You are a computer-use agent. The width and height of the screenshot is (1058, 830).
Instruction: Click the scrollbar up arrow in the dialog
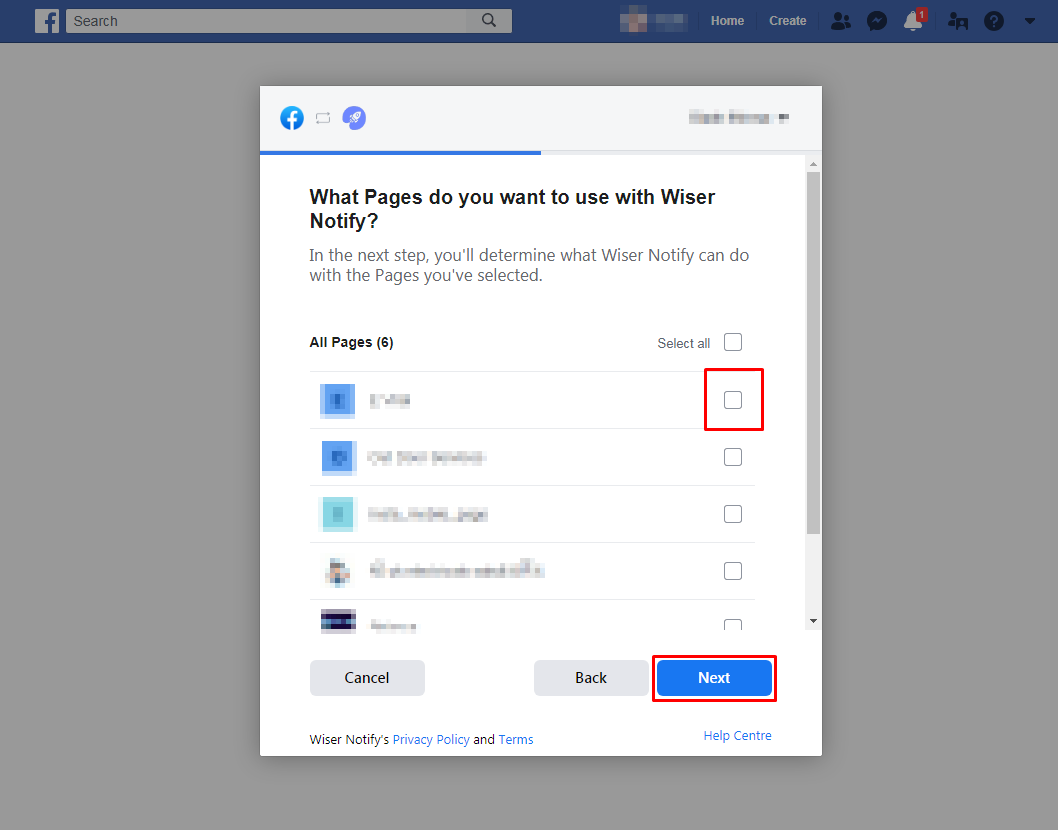[x=814, y=164]
